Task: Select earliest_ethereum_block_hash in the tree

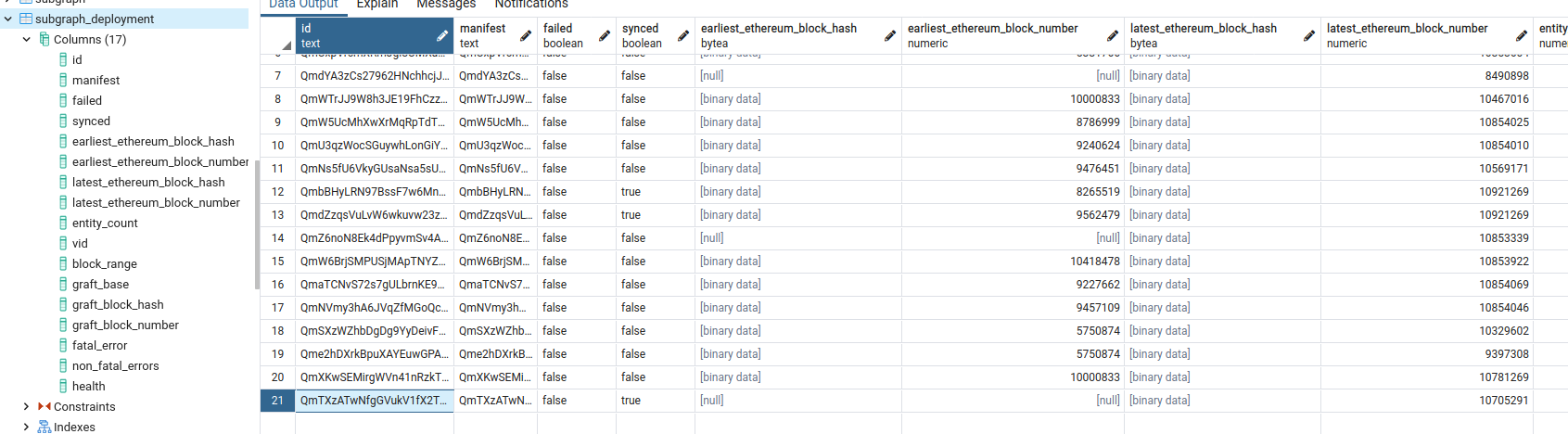Action: pyautogui.click(x=153, y=141)
